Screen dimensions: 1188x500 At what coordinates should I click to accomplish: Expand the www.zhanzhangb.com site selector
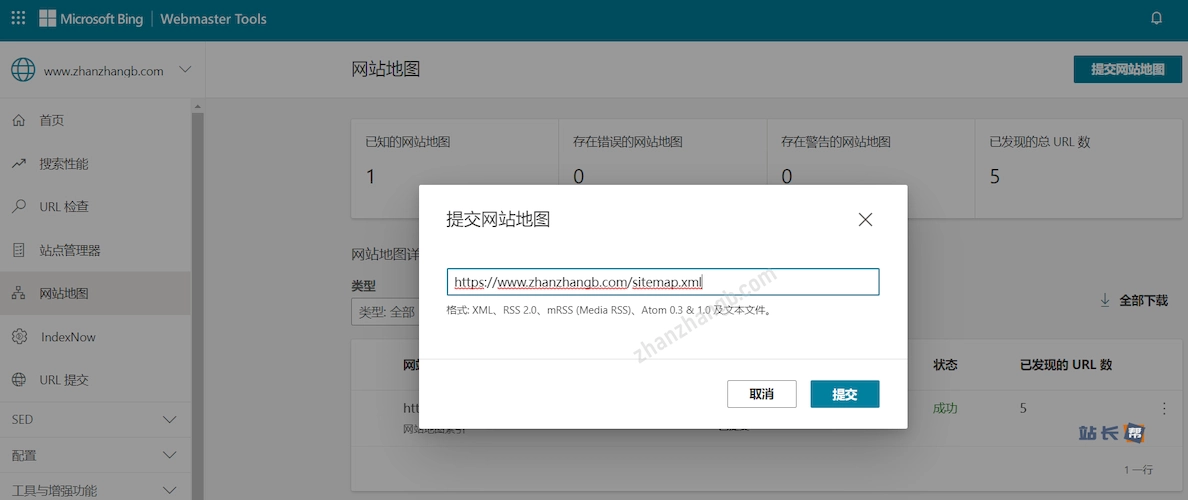(184, 70)
